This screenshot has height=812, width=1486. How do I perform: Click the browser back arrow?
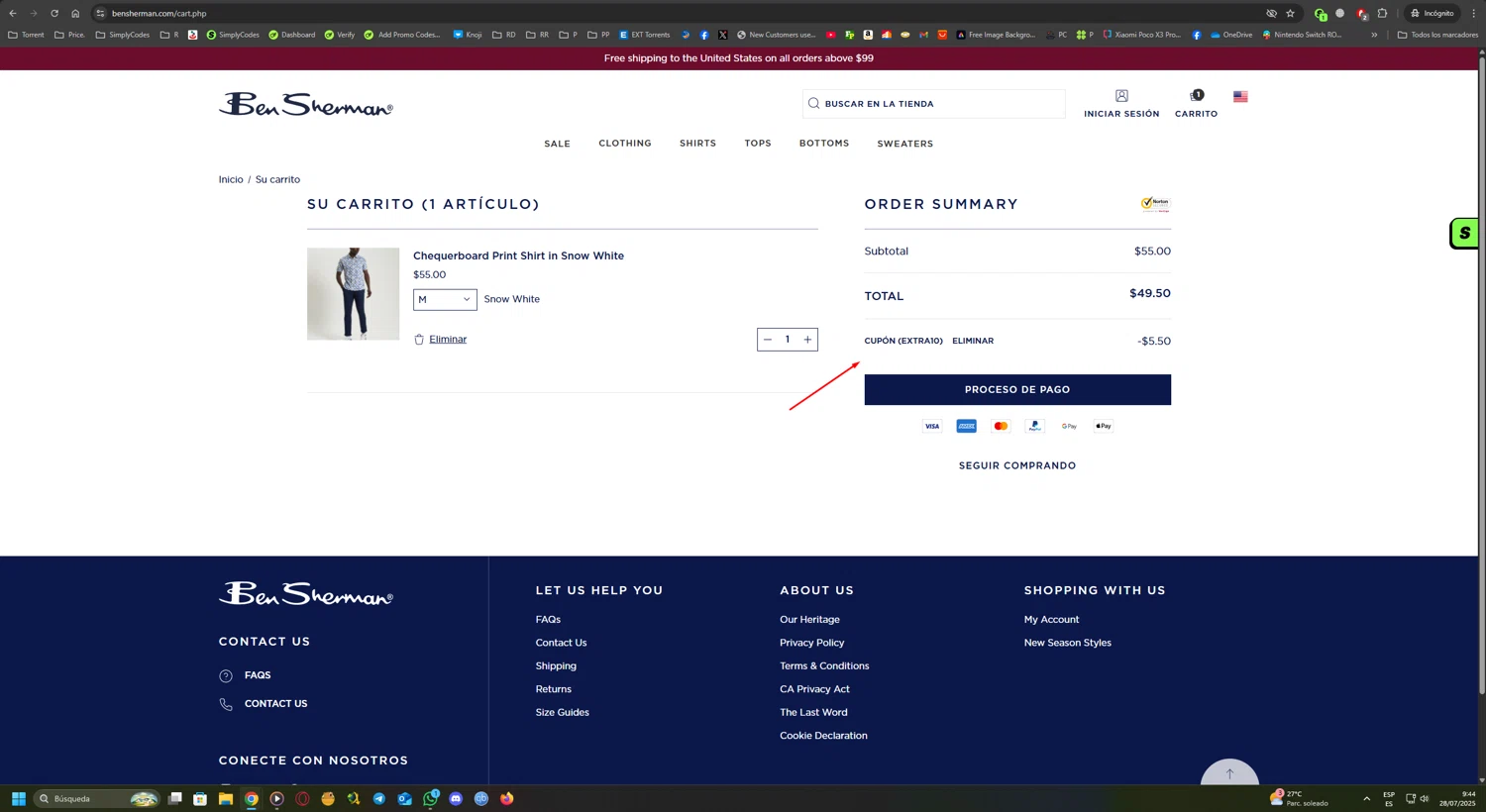tap(13, 13)
